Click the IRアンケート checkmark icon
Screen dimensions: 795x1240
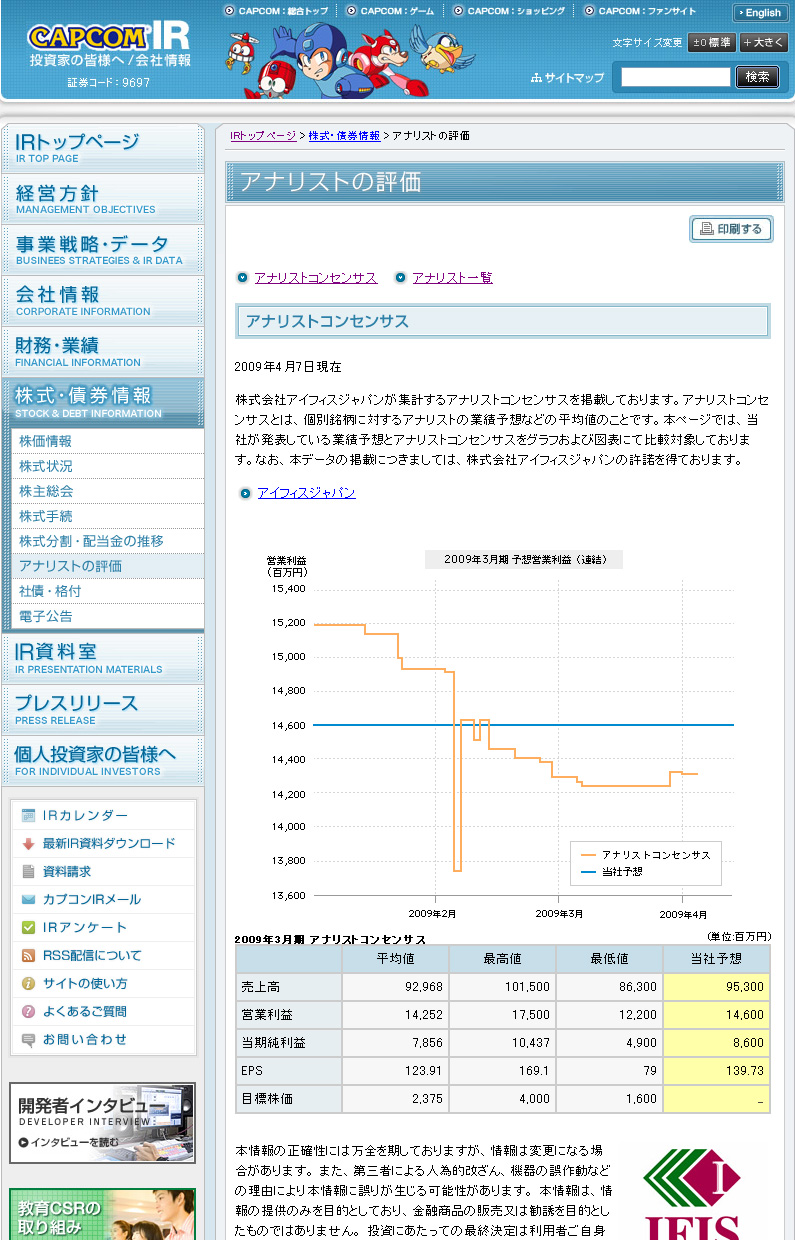coord(28,928)
